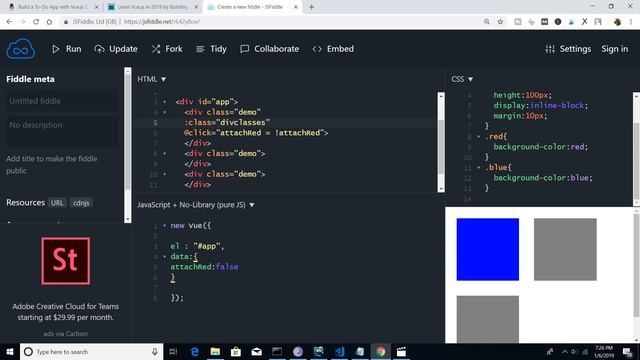
Task: Open the HTML panel dropdown
Action: pos(152,79)
